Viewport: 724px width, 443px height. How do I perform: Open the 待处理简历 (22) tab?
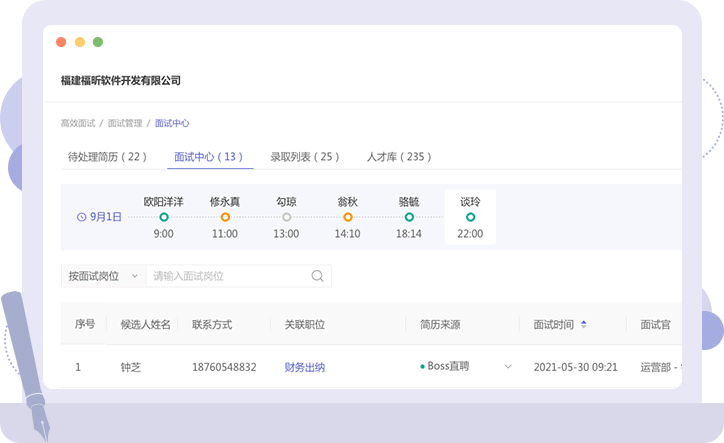point(107,157)
